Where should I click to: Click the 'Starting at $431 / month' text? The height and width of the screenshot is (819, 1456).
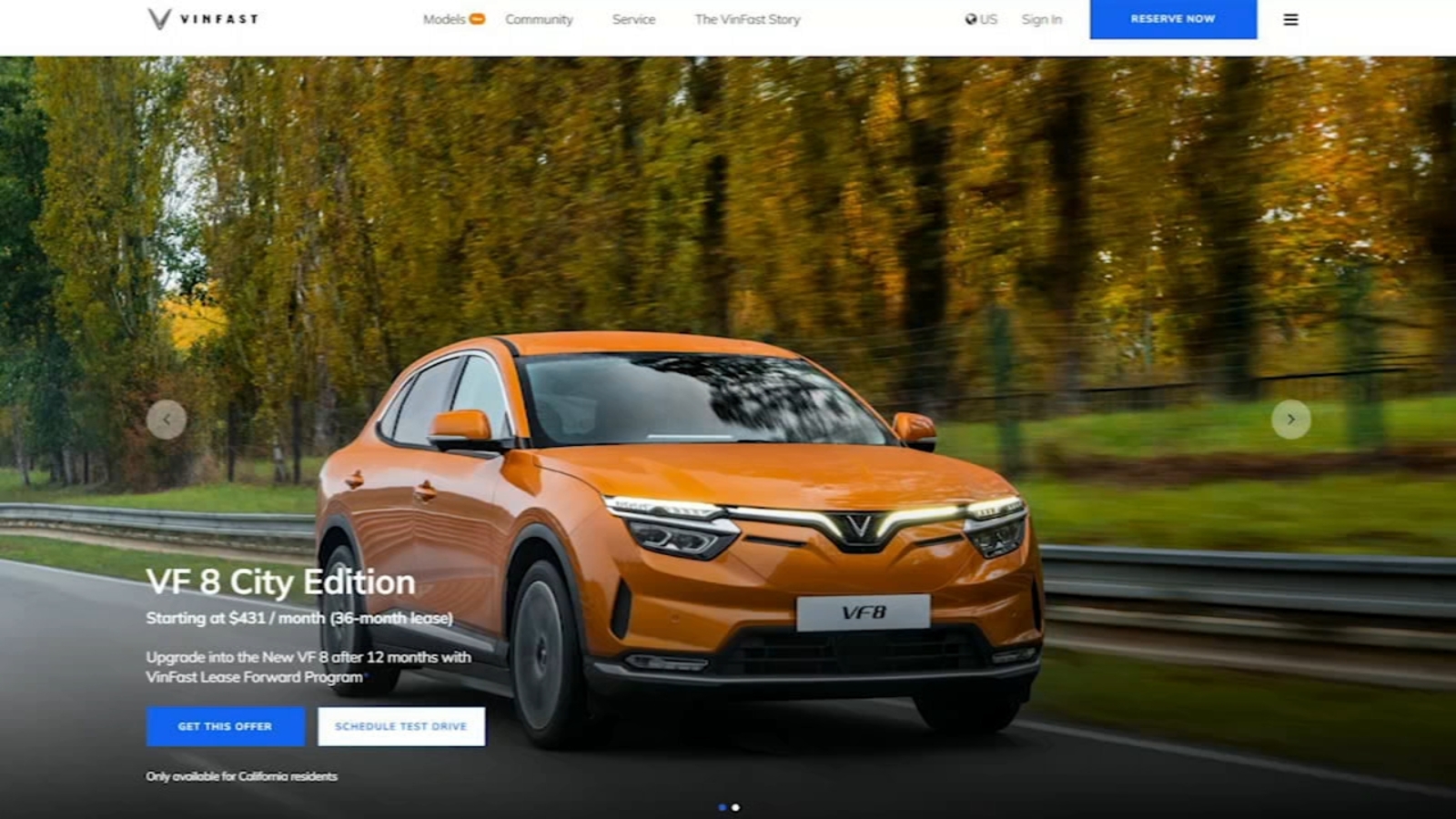tap(235, 618)
